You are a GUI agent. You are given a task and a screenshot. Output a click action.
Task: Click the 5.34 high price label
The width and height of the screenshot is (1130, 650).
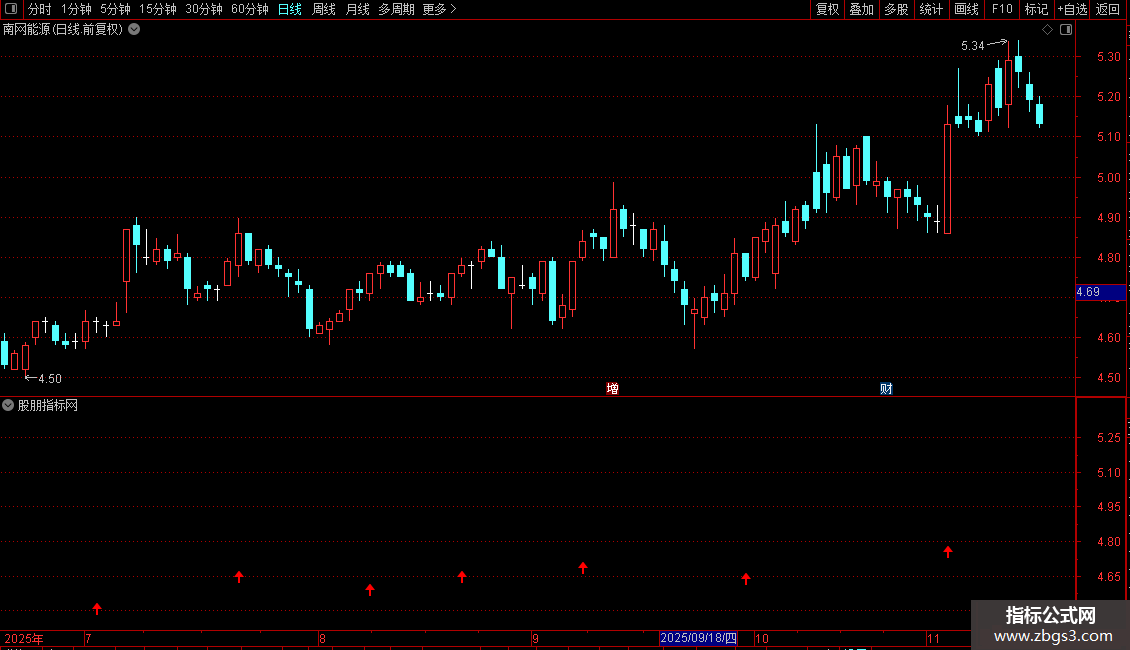tap(972, 46)
